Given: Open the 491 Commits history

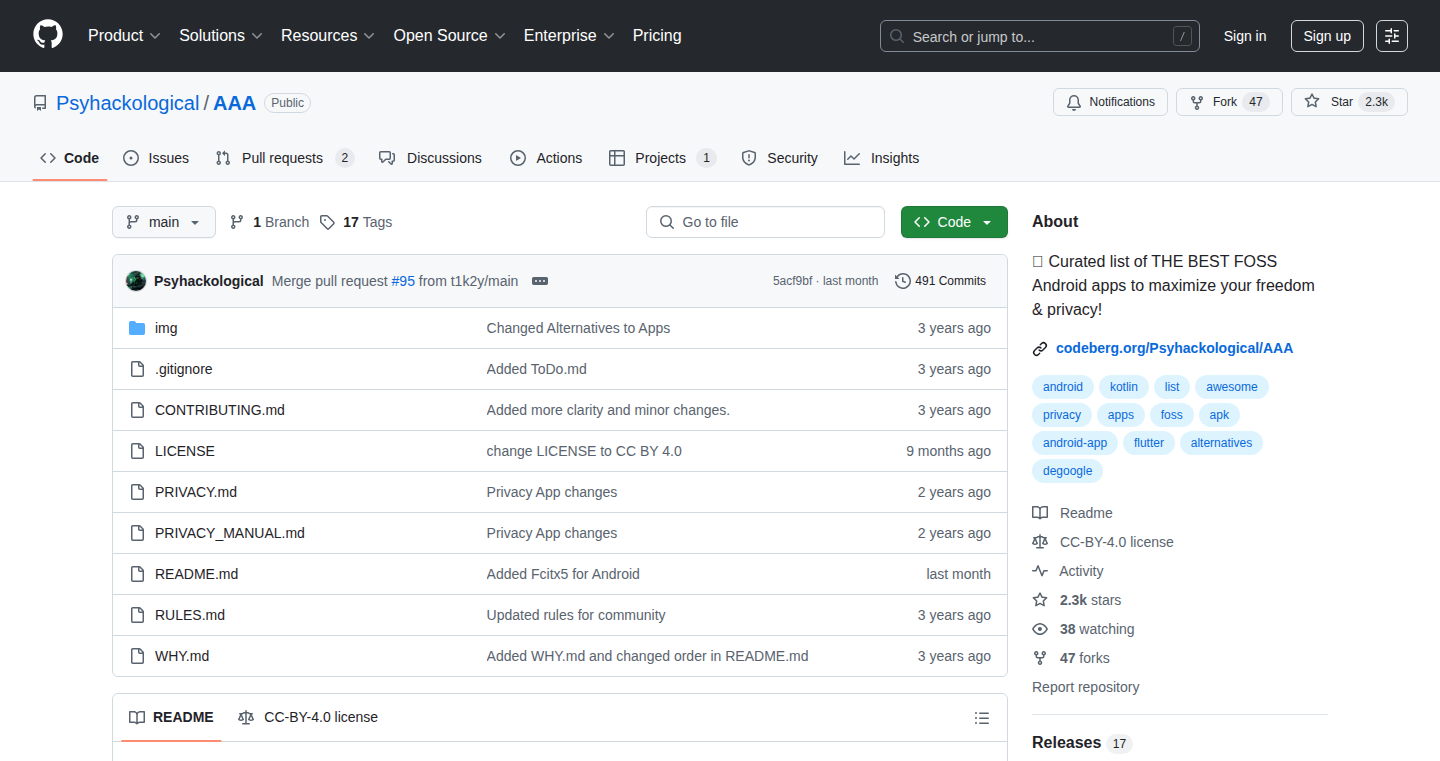Looking at the screenshot, I should click(940, 281).
